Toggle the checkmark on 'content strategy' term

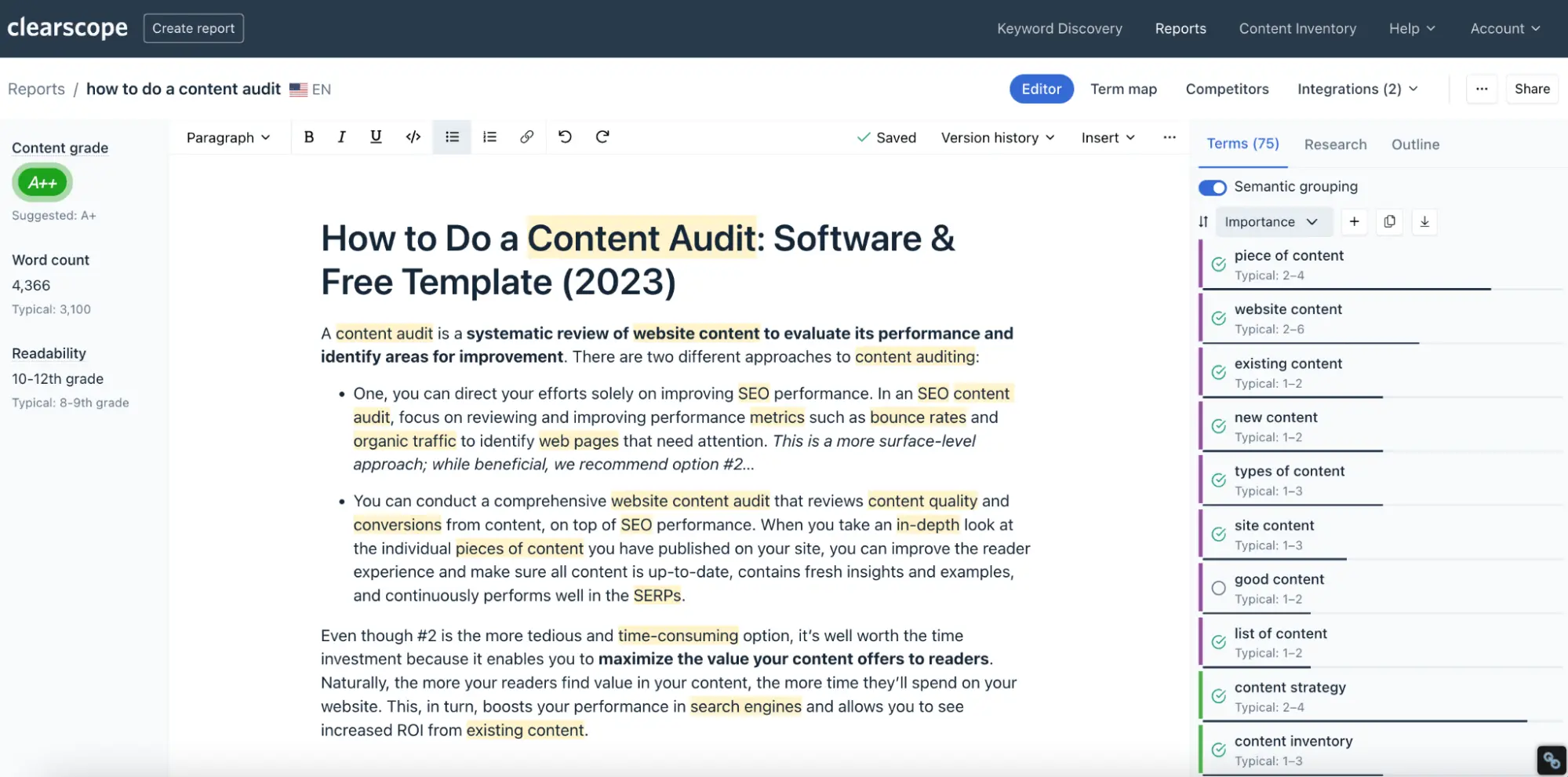[1217, 695]
